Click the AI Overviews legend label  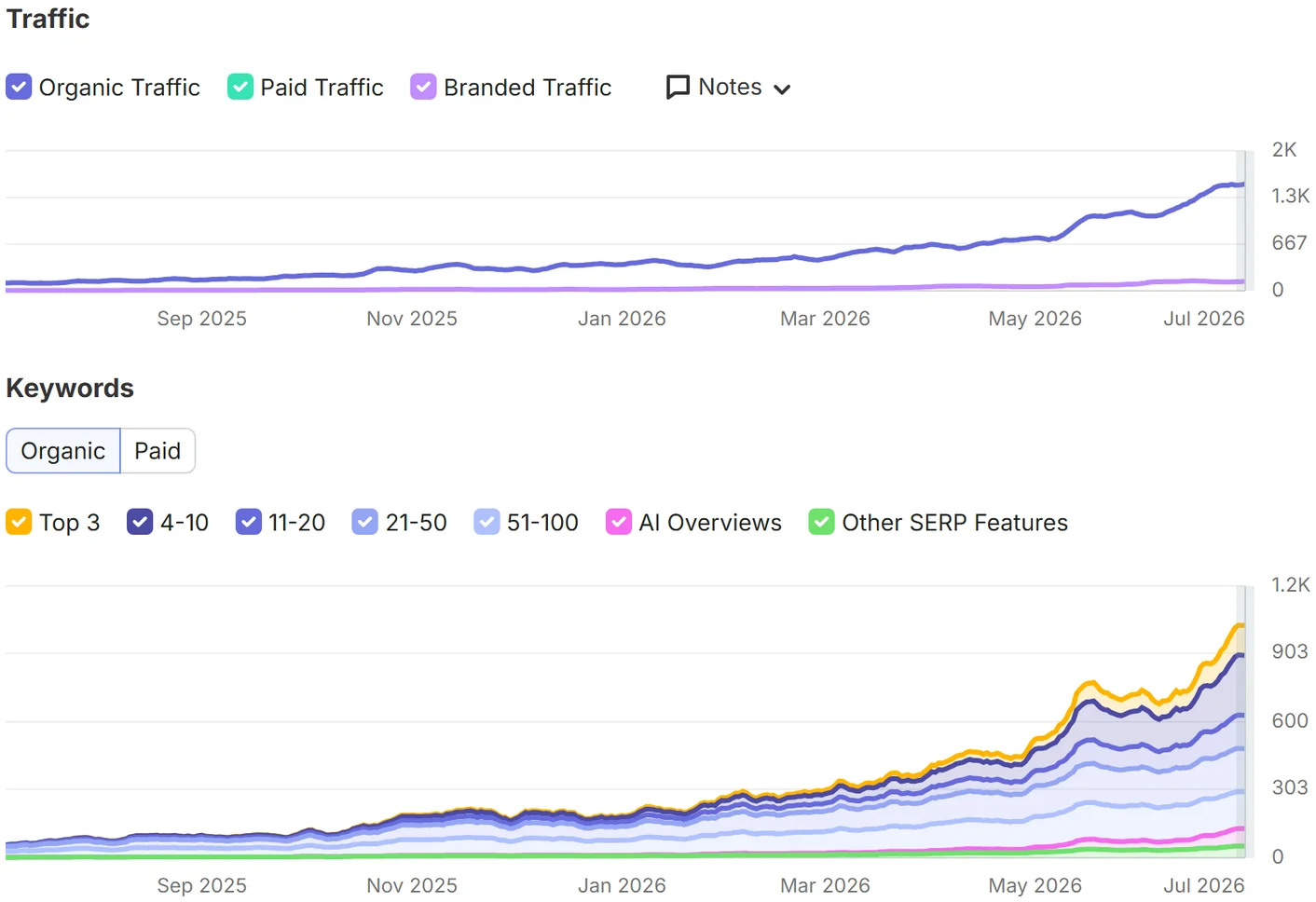[710, 523]
